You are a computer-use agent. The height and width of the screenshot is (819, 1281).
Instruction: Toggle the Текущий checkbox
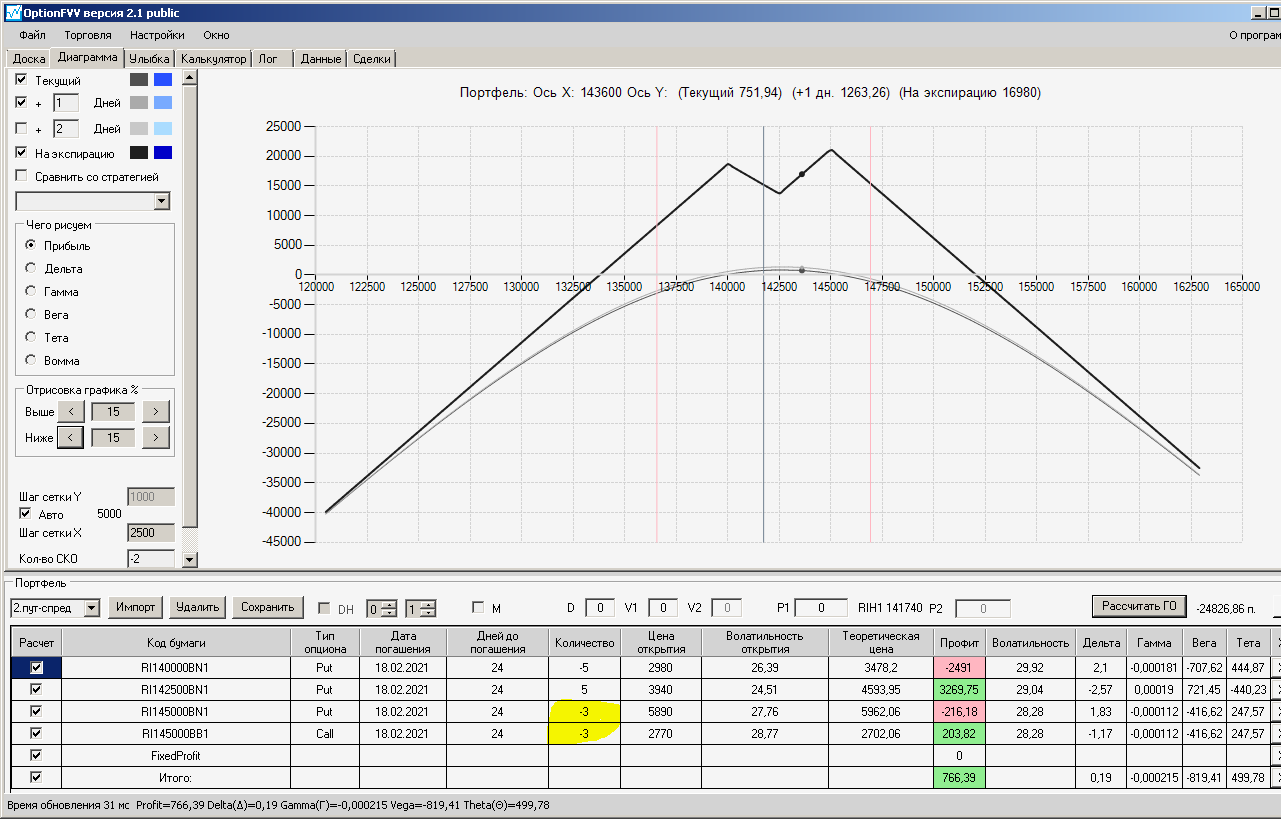coord(22,79)
